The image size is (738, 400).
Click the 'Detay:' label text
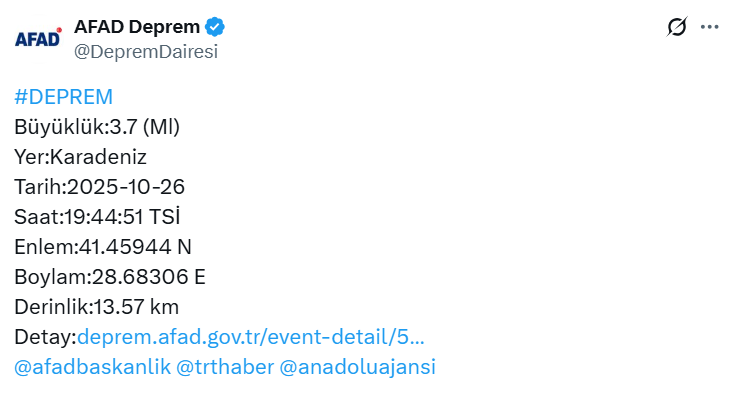click(x=45, y=336)
